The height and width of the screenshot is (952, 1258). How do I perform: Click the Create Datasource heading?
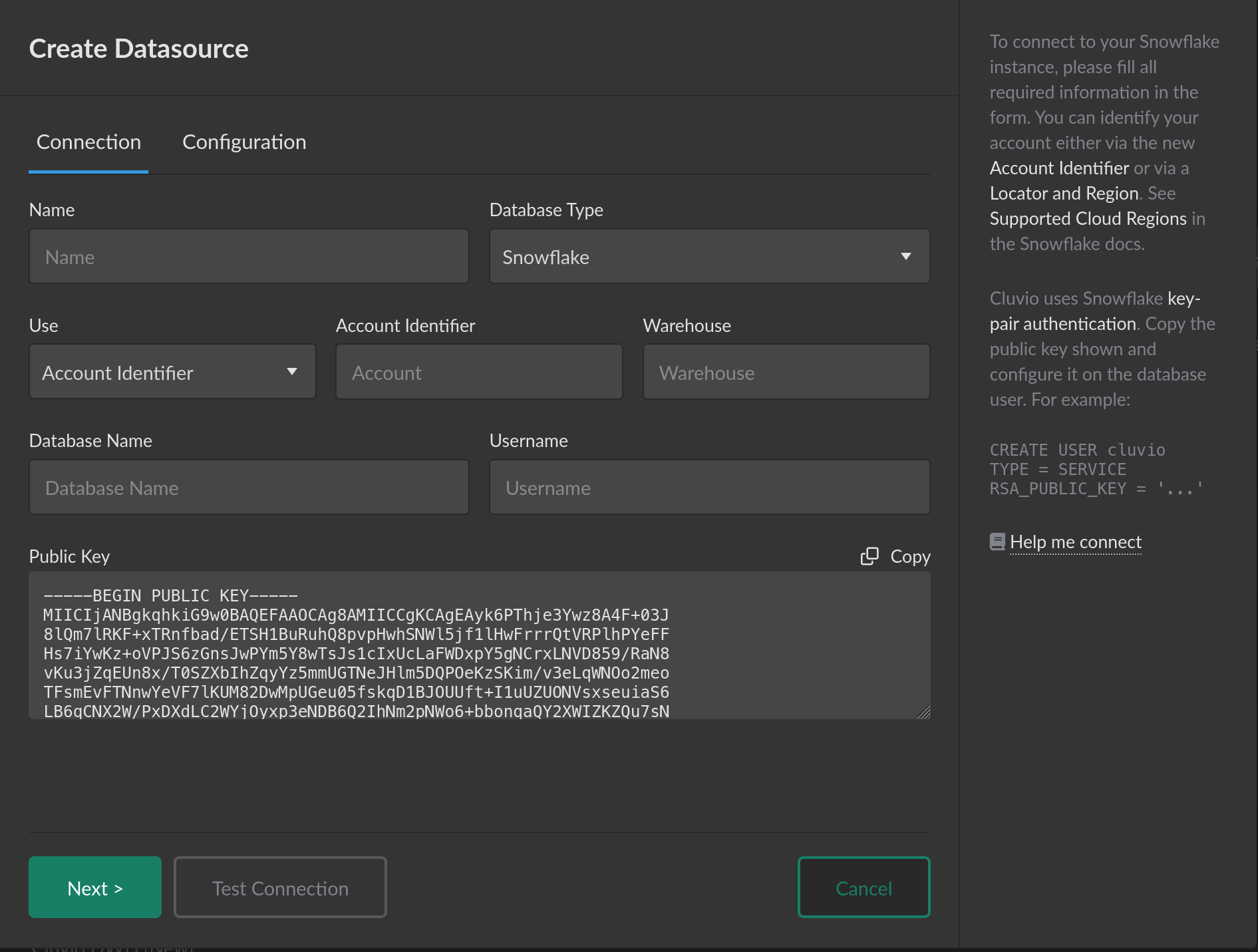pyautogui.click(x=138, y=49)
